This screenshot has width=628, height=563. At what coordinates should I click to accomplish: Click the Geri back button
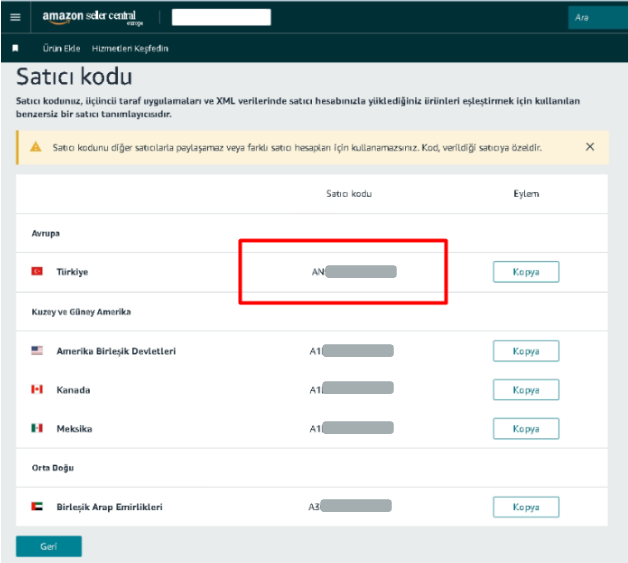(49, 547)
